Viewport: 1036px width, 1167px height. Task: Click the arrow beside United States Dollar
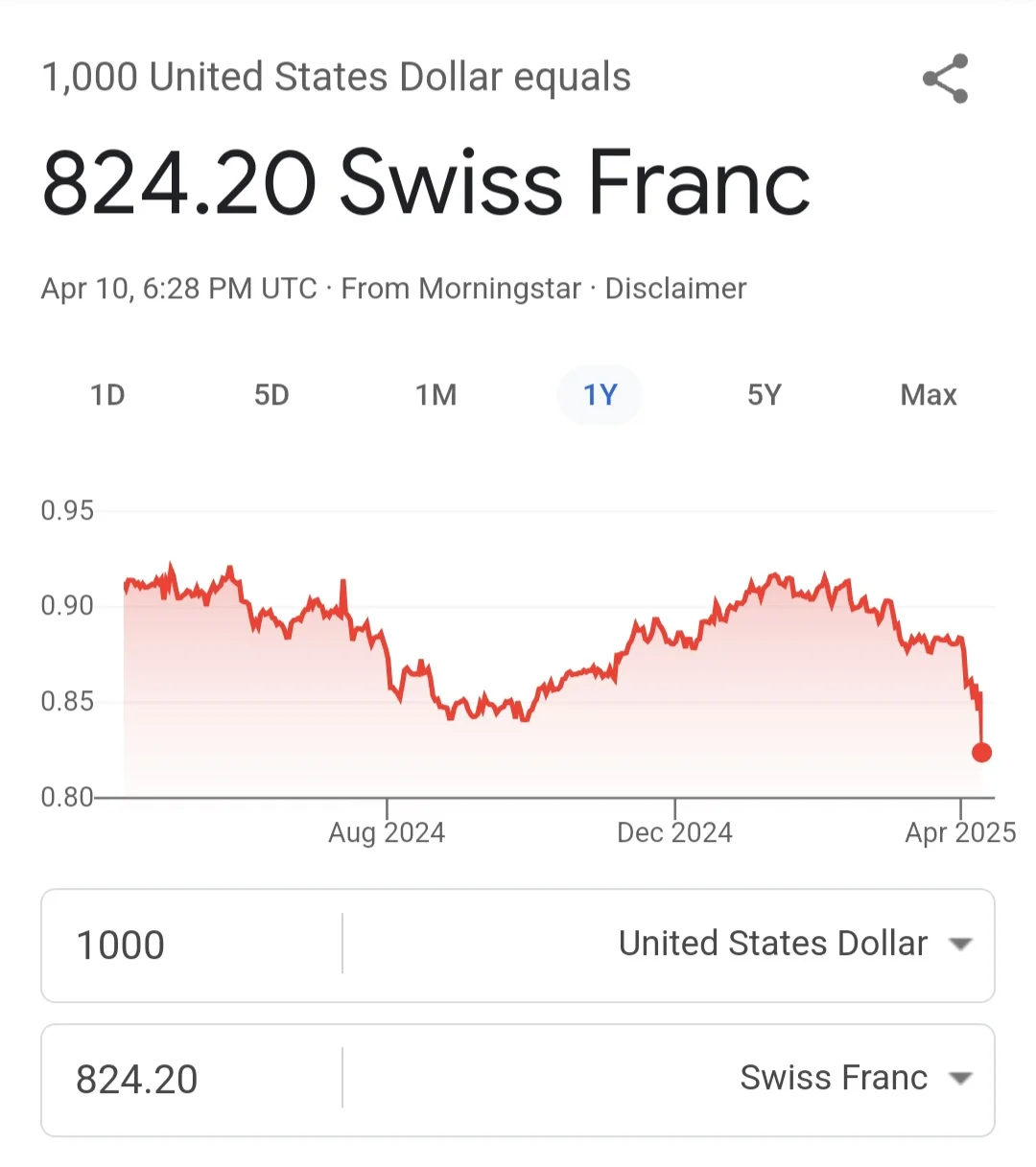pos(960,945)
